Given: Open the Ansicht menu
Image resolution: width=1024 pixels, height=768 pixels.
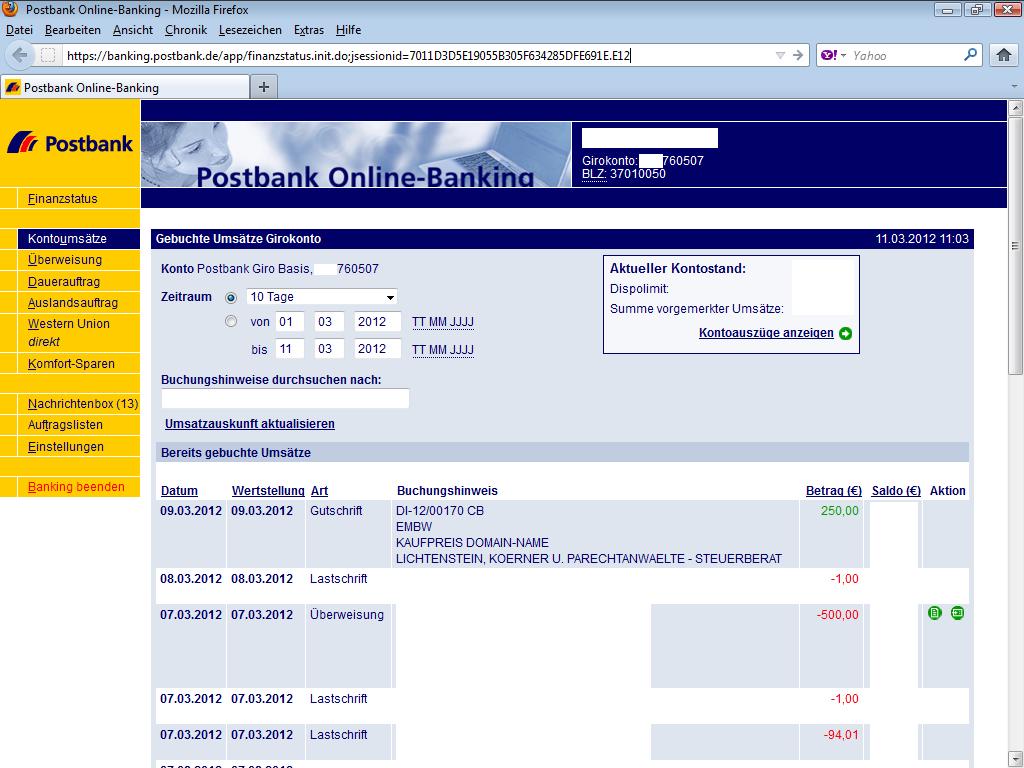Looking at the screenshot, I should [133, 30].
